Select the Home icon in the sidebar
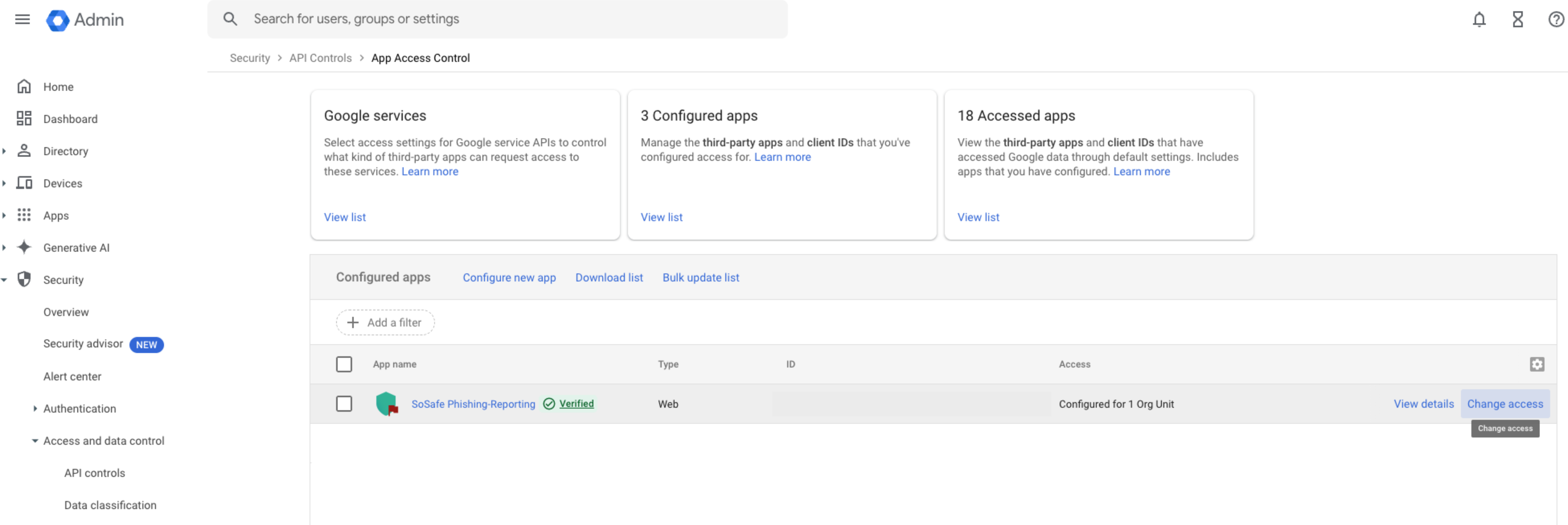1568x525 pixels. point(24,87)
